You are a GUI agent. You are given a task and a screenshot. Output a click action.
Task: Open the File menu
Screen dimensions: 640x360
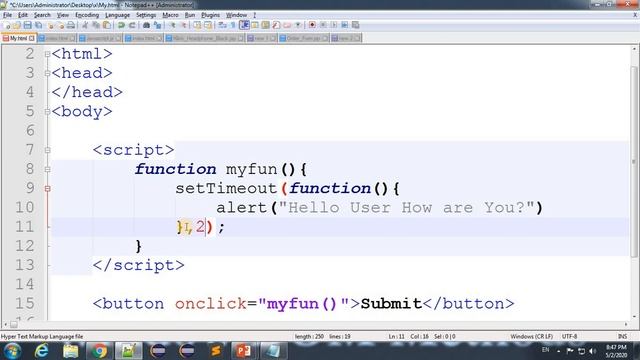(x=7, y=15)
